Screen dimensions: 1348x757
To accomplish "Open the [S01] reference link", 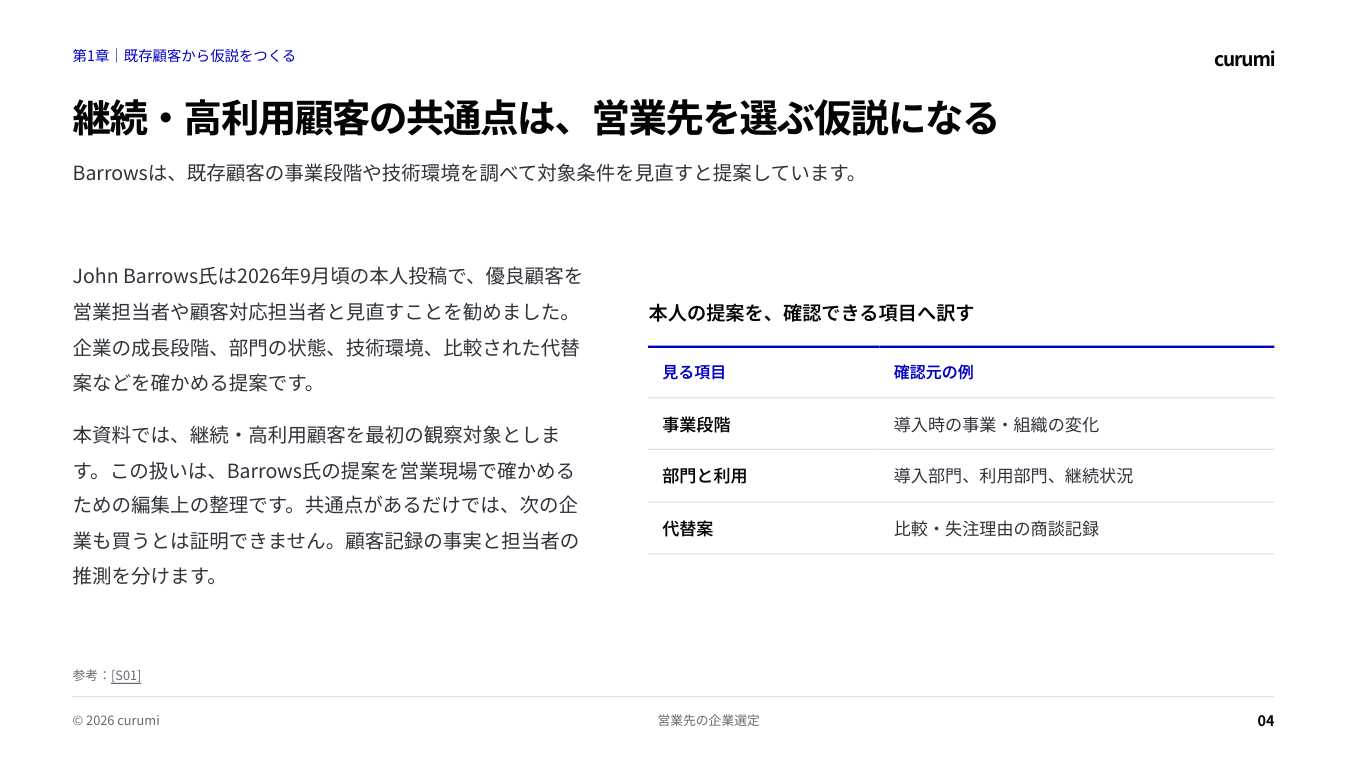I will click(126, 675).
